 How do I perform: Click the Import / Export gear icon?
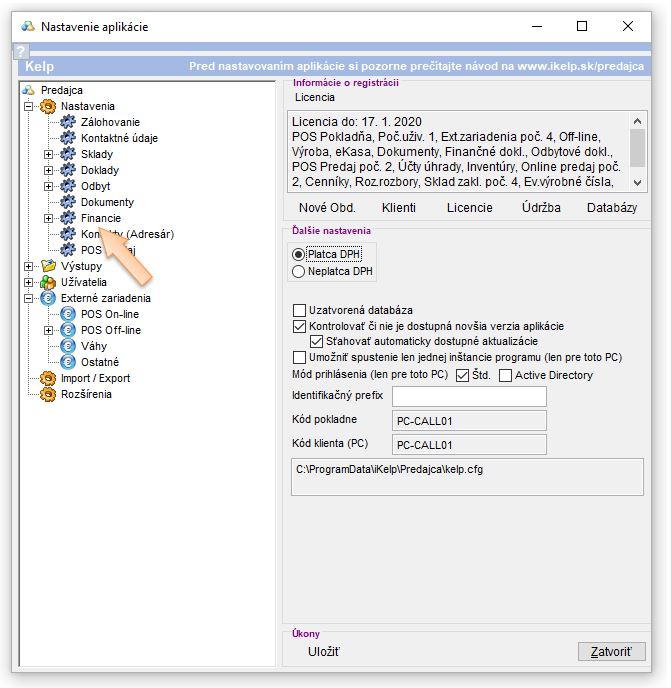point(47,378)
